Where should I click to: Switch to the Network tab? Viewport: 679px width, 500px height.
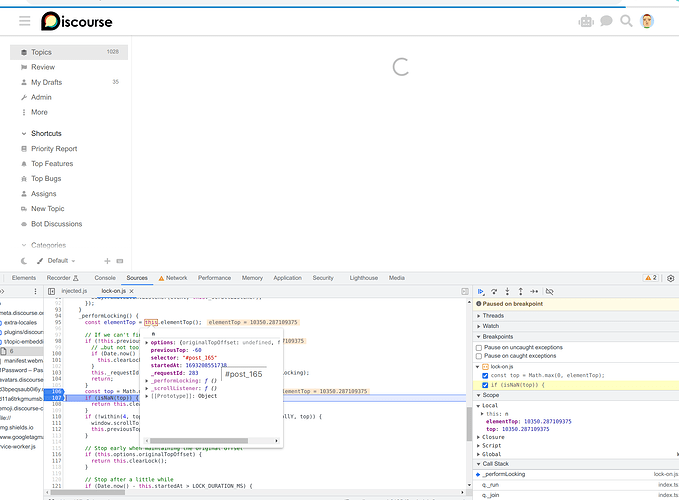(x=173, y=278)
